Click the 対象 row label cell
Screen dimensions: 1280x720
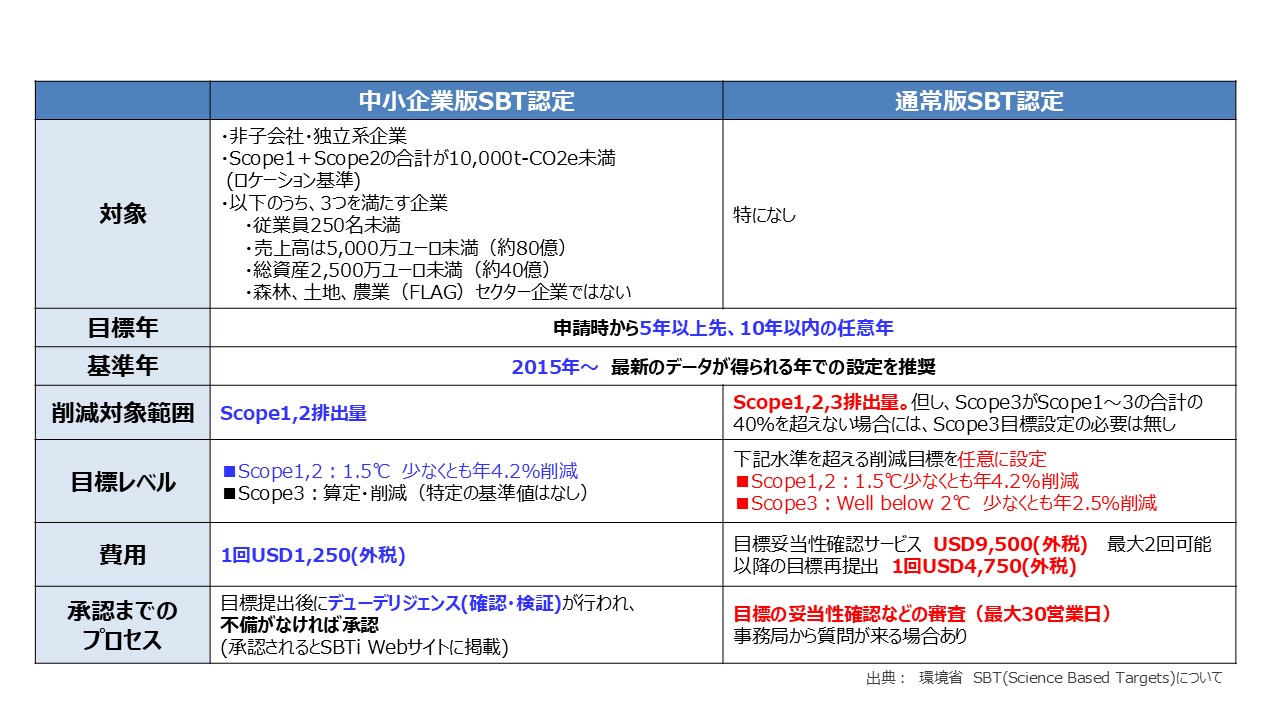(122, 213)
